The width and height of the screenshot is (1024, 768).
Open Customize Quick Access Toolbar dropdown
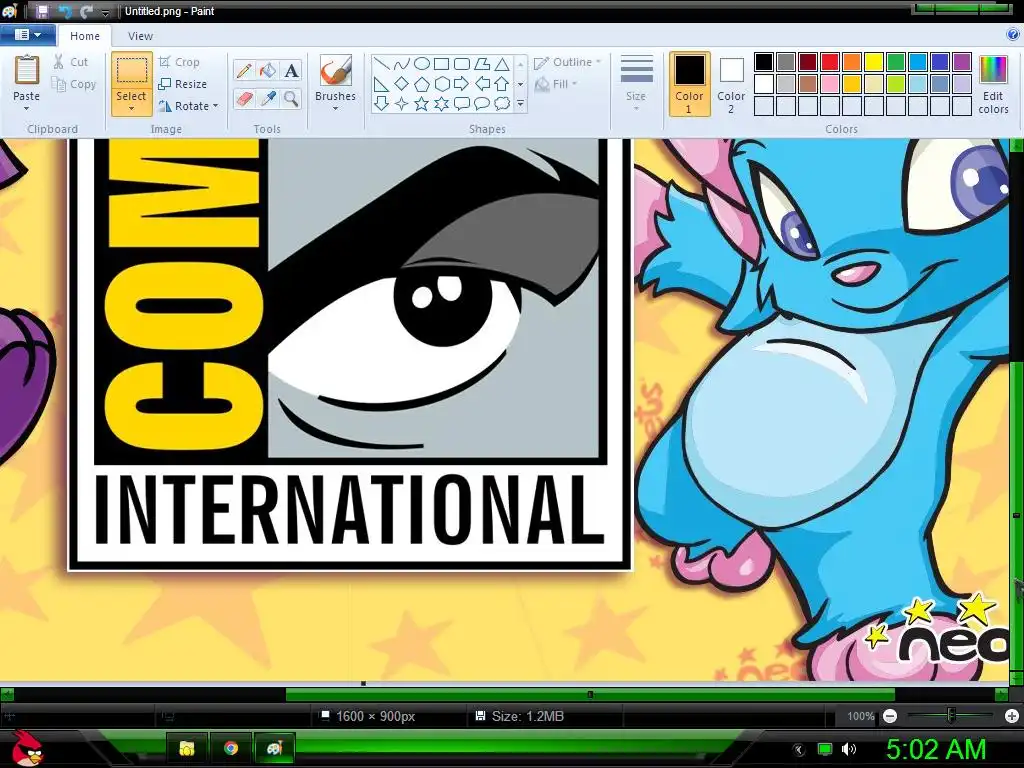pos(105,12)
